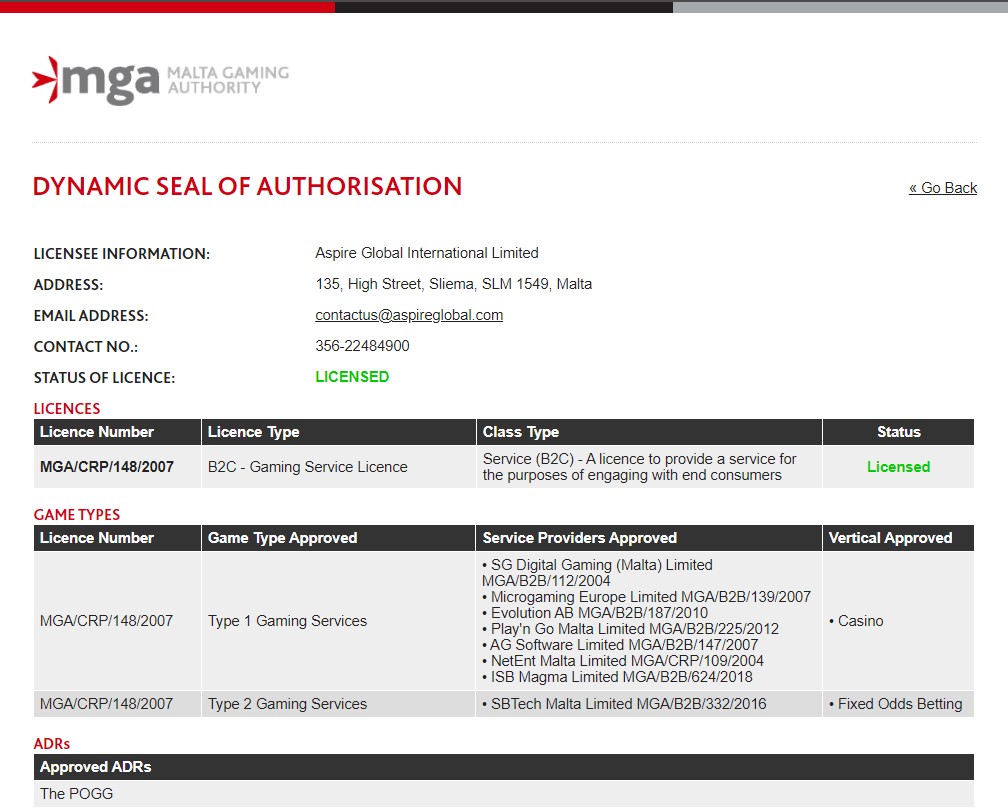This screenshot has height=810, width=1008.
Task: Go back using the « Go Back link
Action: [942, 188]
